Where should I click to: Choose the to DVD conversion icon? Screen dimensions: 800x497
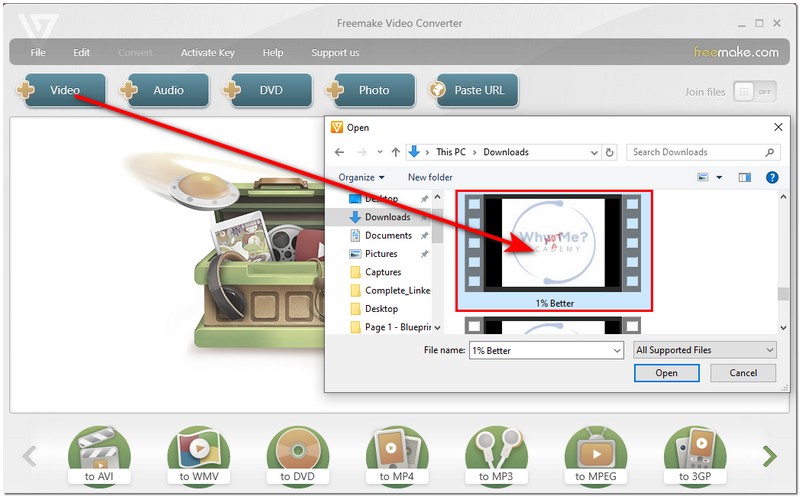click(x=298, y=454)
